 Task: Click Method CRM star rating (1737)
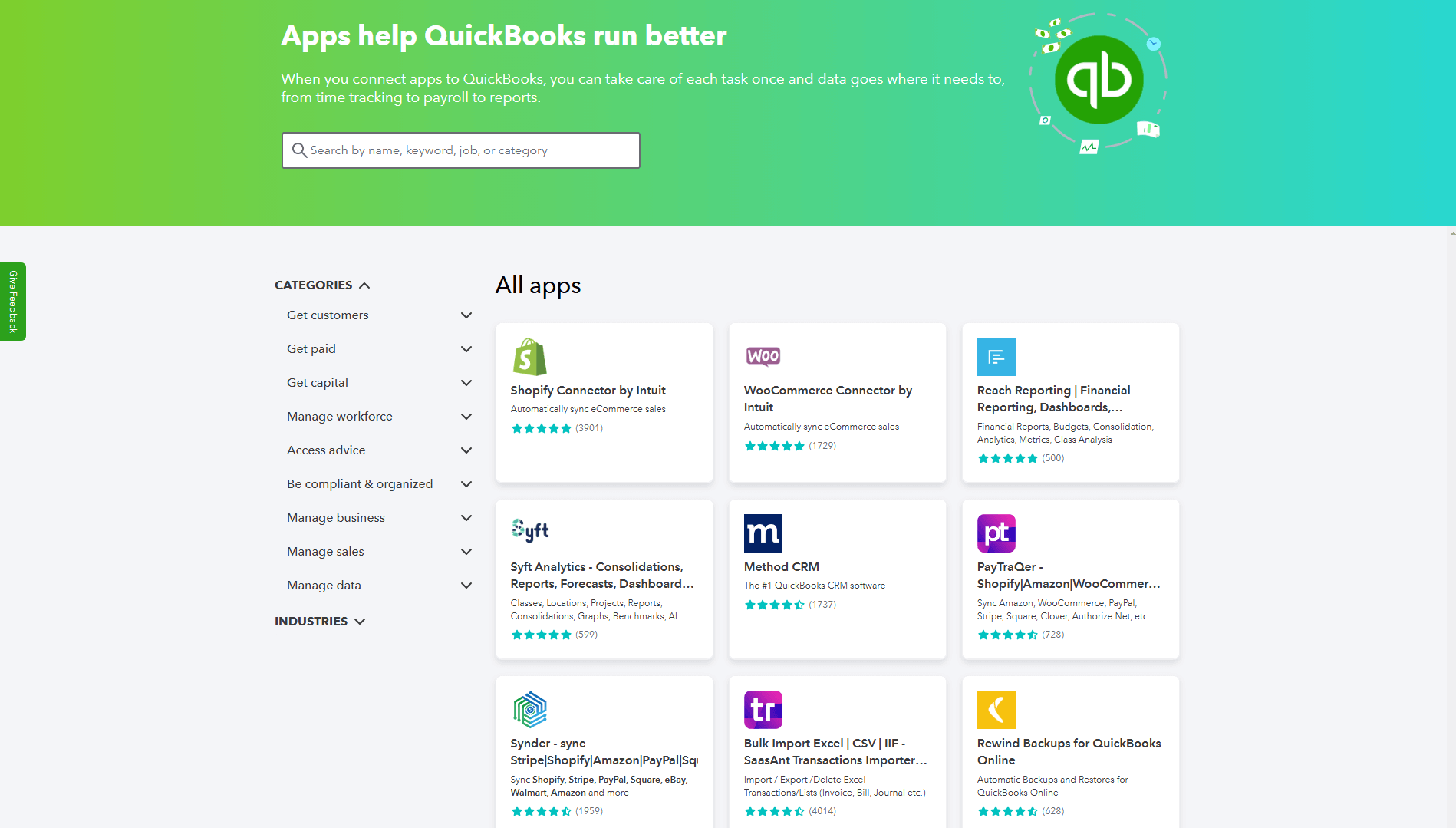[x=790, y=605]
